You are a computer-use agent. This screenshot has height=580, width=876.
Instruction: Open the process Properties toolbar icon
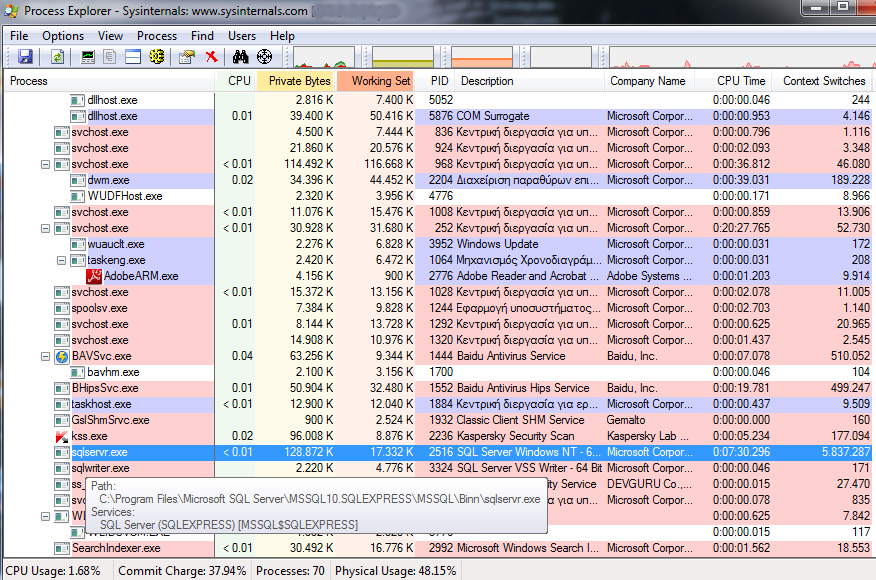pyautogui.click(x=187, y=56)
